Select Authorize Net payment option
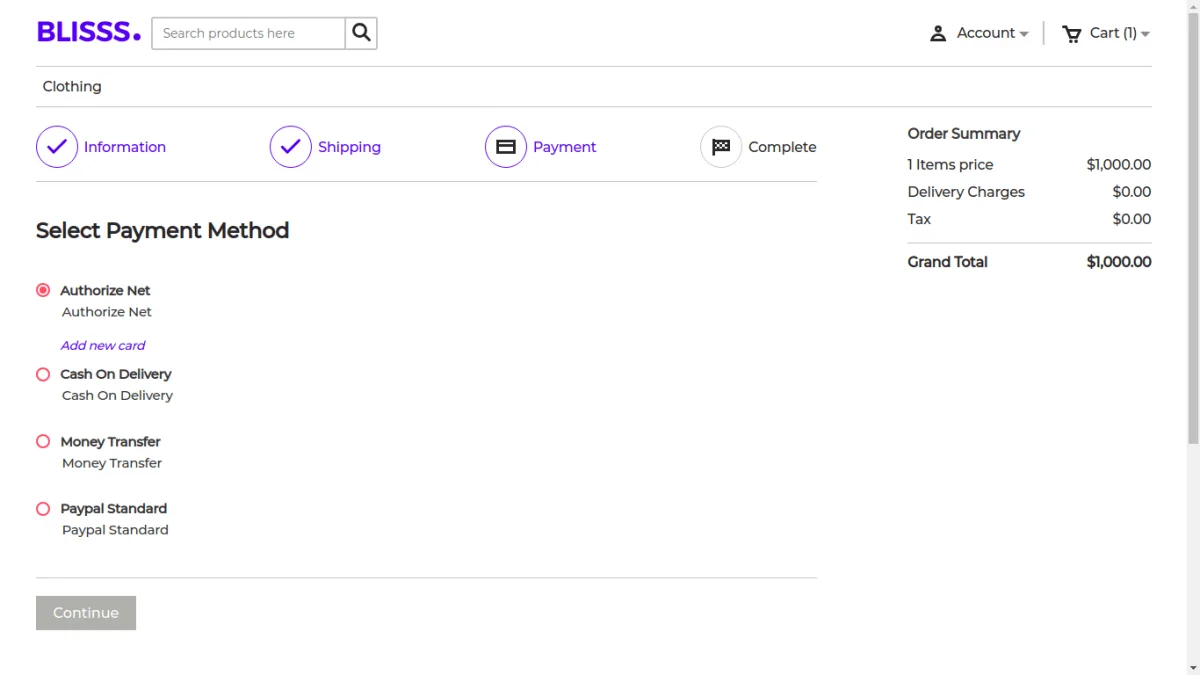 point(43,290)
